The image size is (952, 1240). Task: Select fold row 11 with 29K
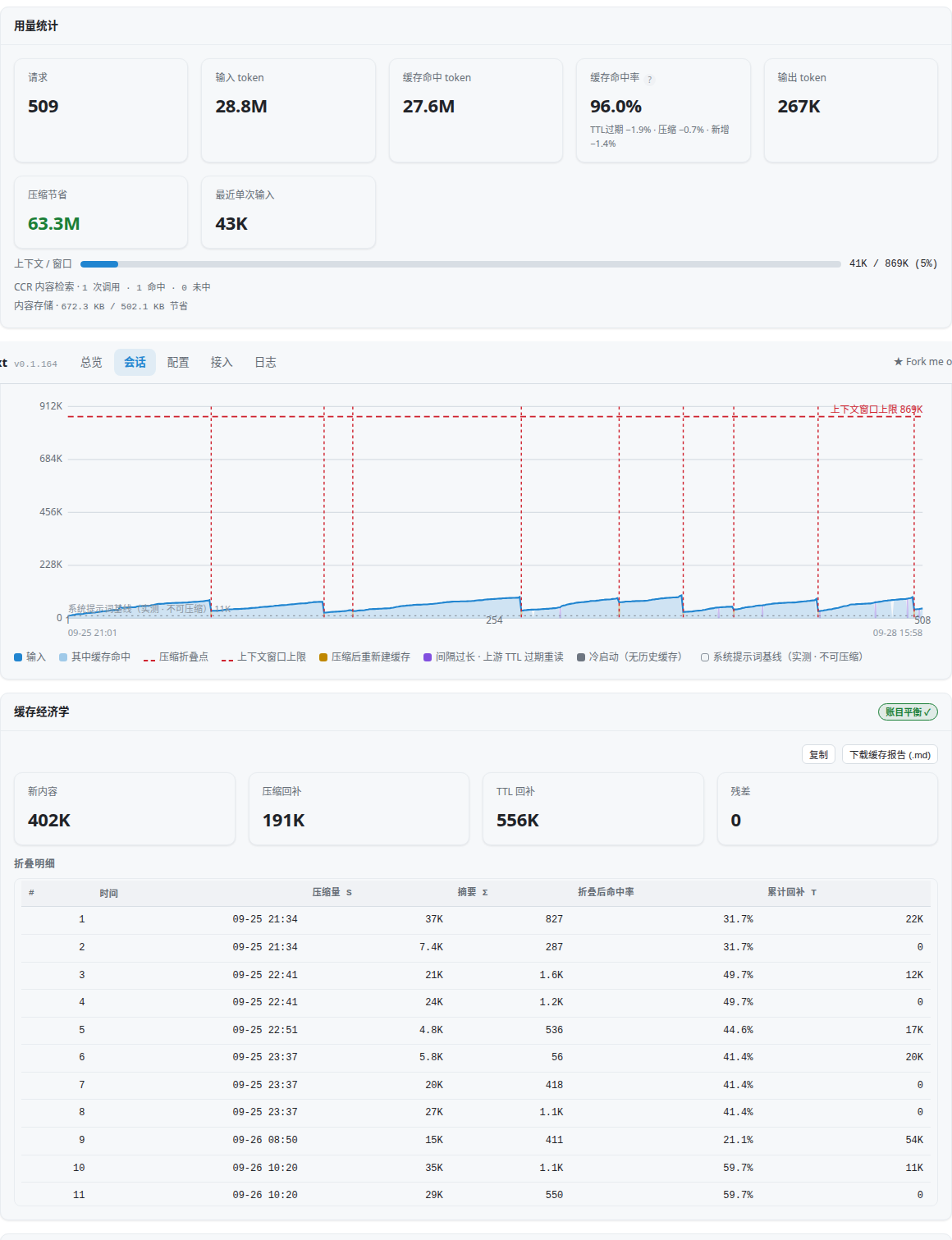point(476,1196)
